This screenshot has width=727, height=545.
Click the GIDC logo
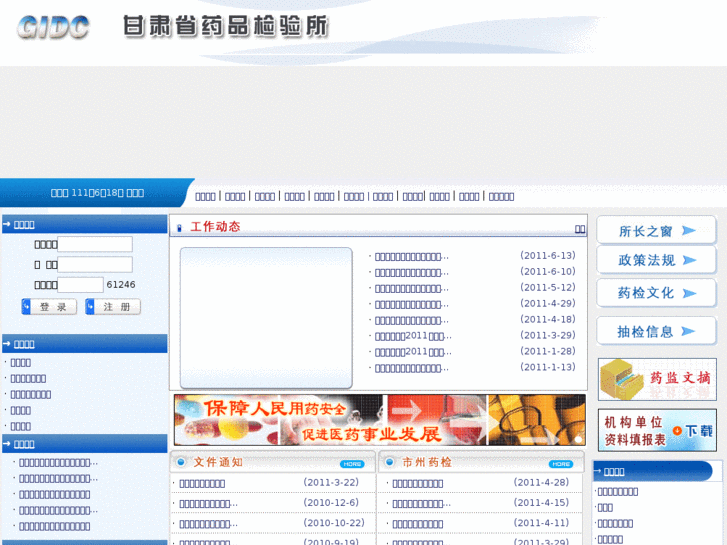(53, 27)
